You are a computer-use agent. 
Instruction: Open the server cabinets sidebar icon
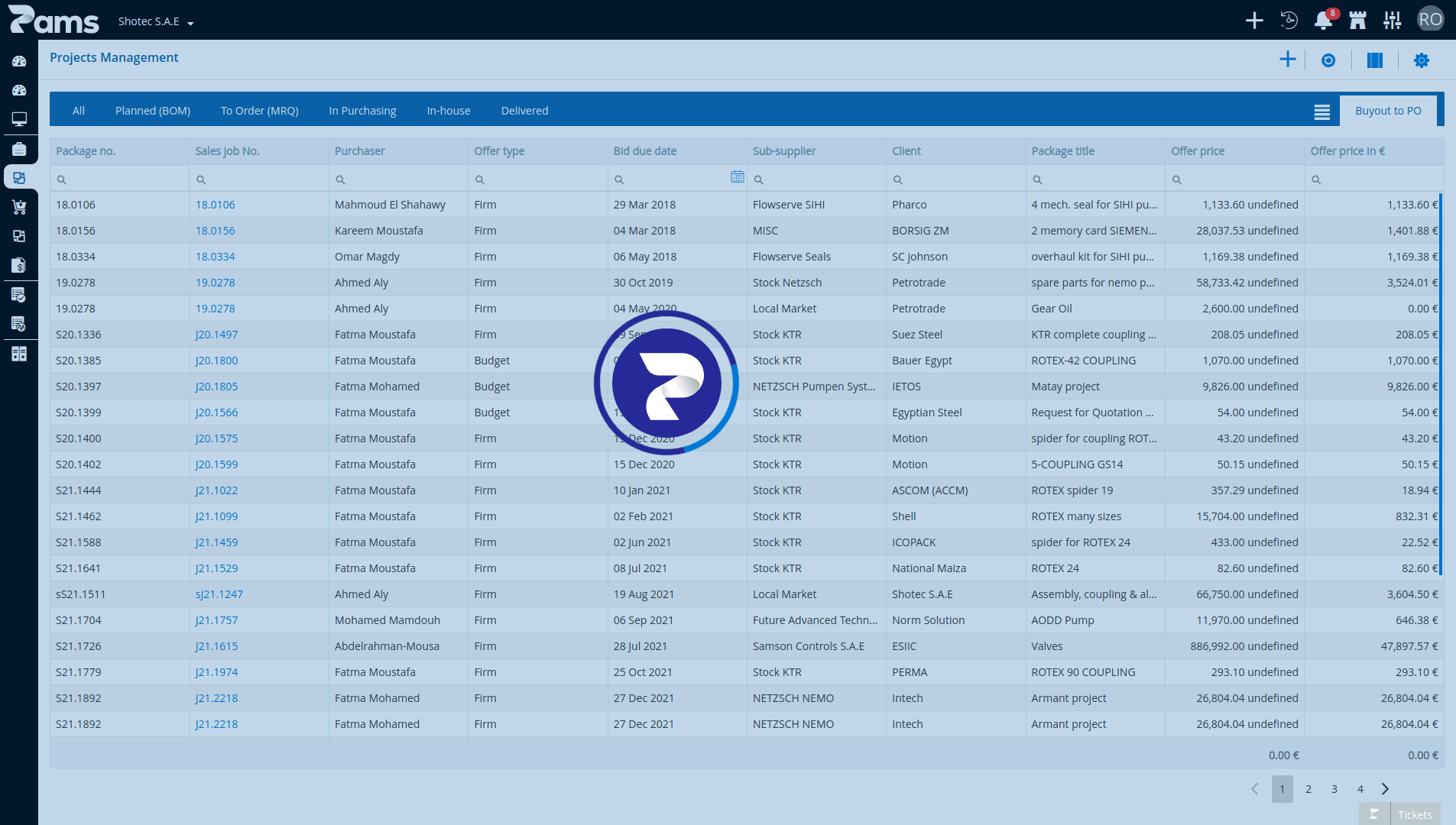(x=19, y=354)
